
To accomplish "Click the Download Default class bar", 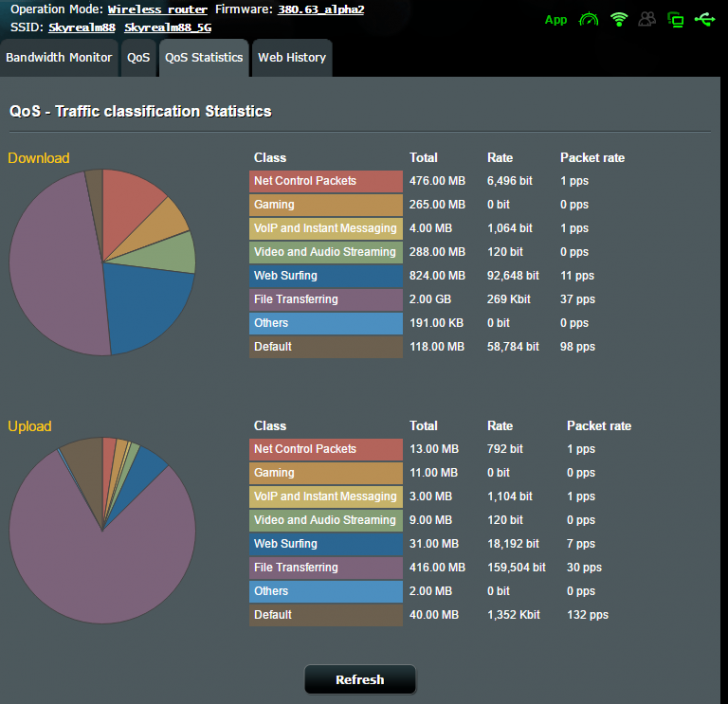I will (x=326, y=347).
